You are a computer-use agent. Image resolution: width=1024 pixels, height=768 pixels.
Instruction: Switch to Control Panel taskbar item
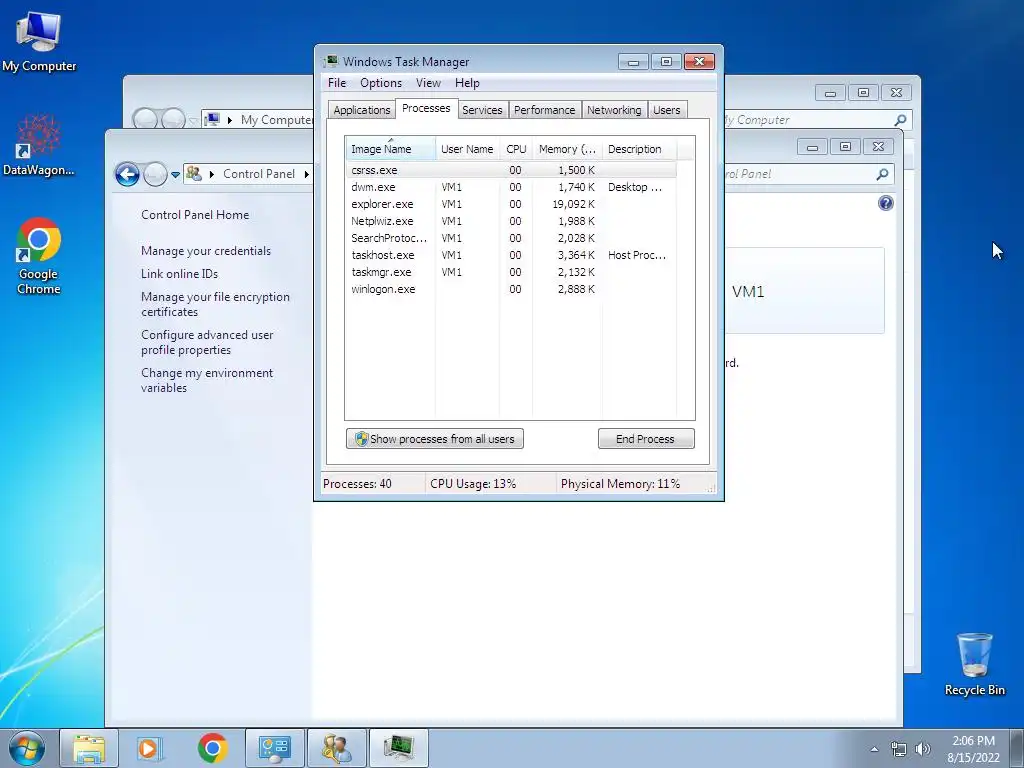pos(274,748)
